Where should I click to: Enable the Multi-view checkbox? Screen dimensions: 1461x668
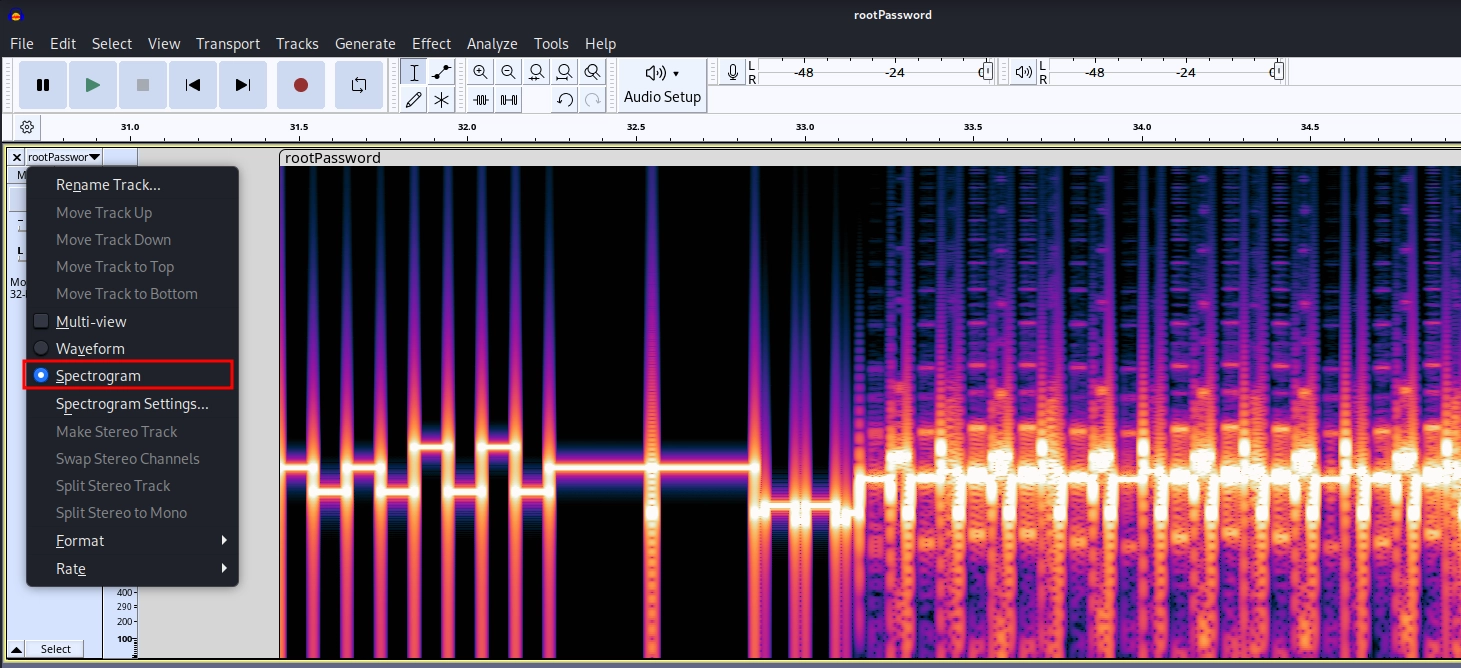pyautogui.click(x=42, y=322)
